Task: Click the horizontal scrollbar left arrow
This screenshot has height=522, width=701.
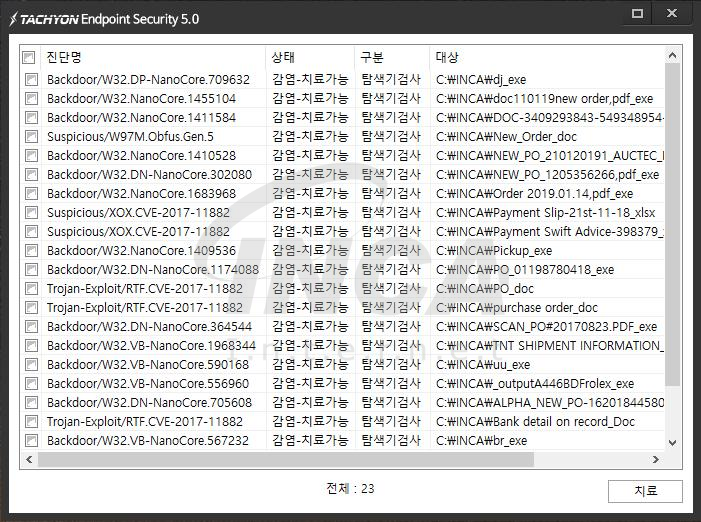Action: (30, 459)
